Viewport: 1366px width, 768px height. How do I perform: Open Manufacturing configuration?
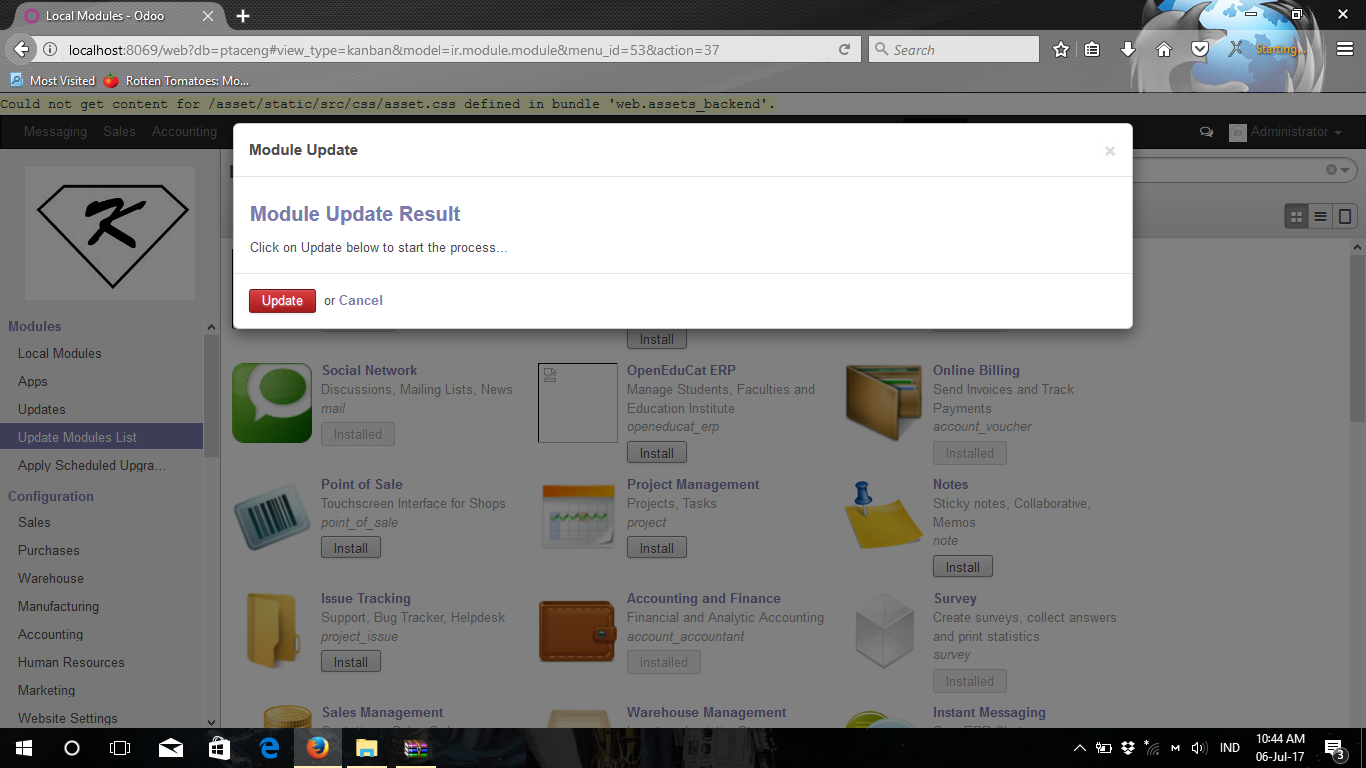58,606
